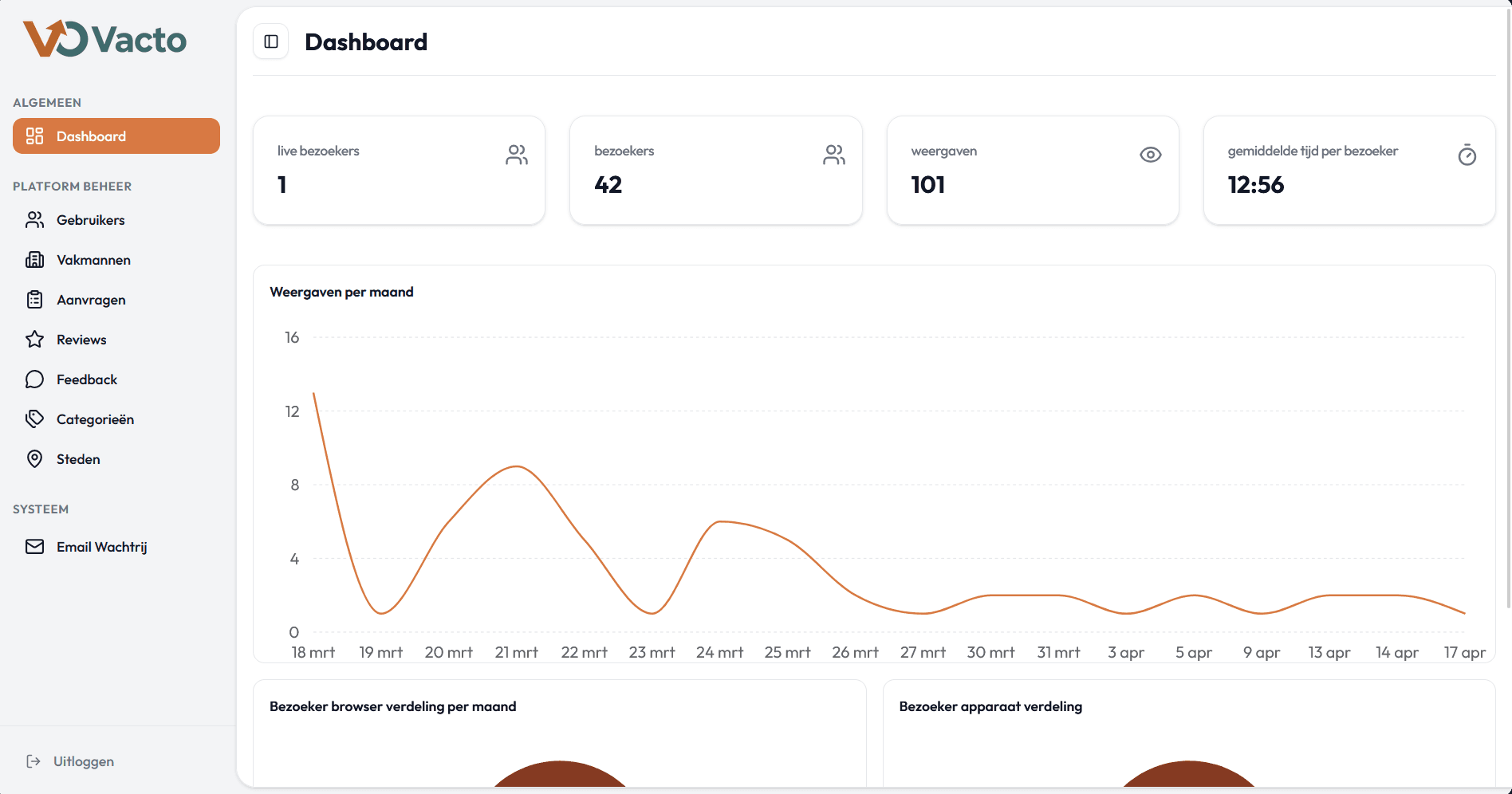Click 'Bezoeker browser verdeling per maand' title
The image size is (1512, 794).
[x=393, y=706]
